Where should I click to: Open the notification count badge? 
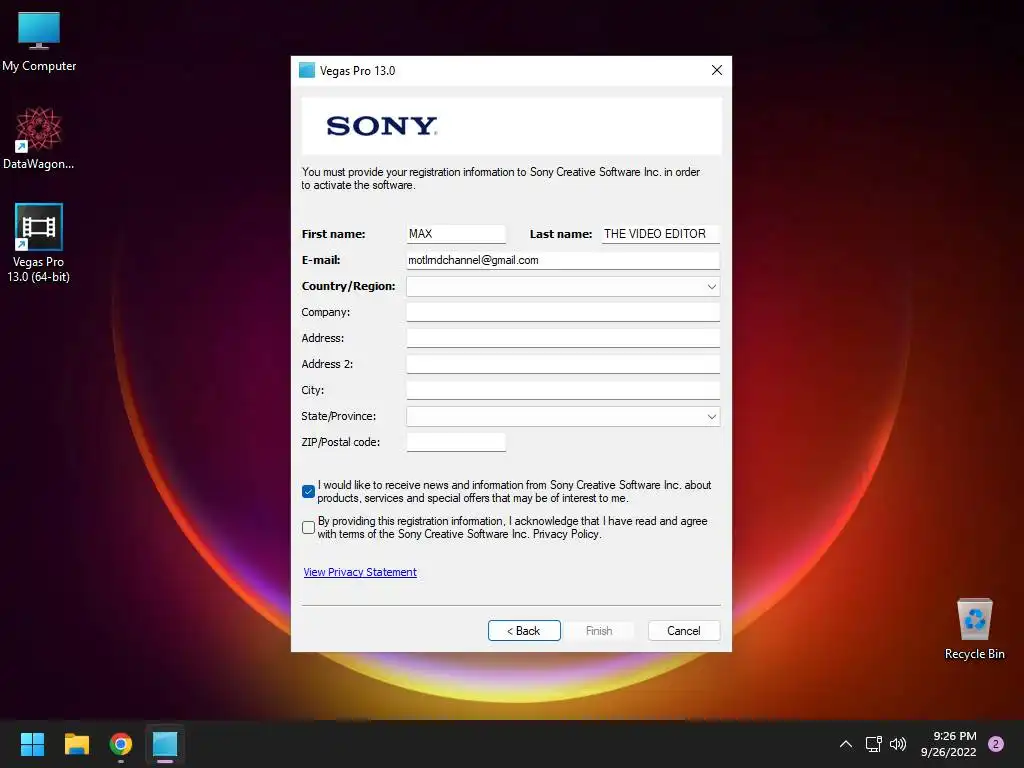tap(996, 744)
